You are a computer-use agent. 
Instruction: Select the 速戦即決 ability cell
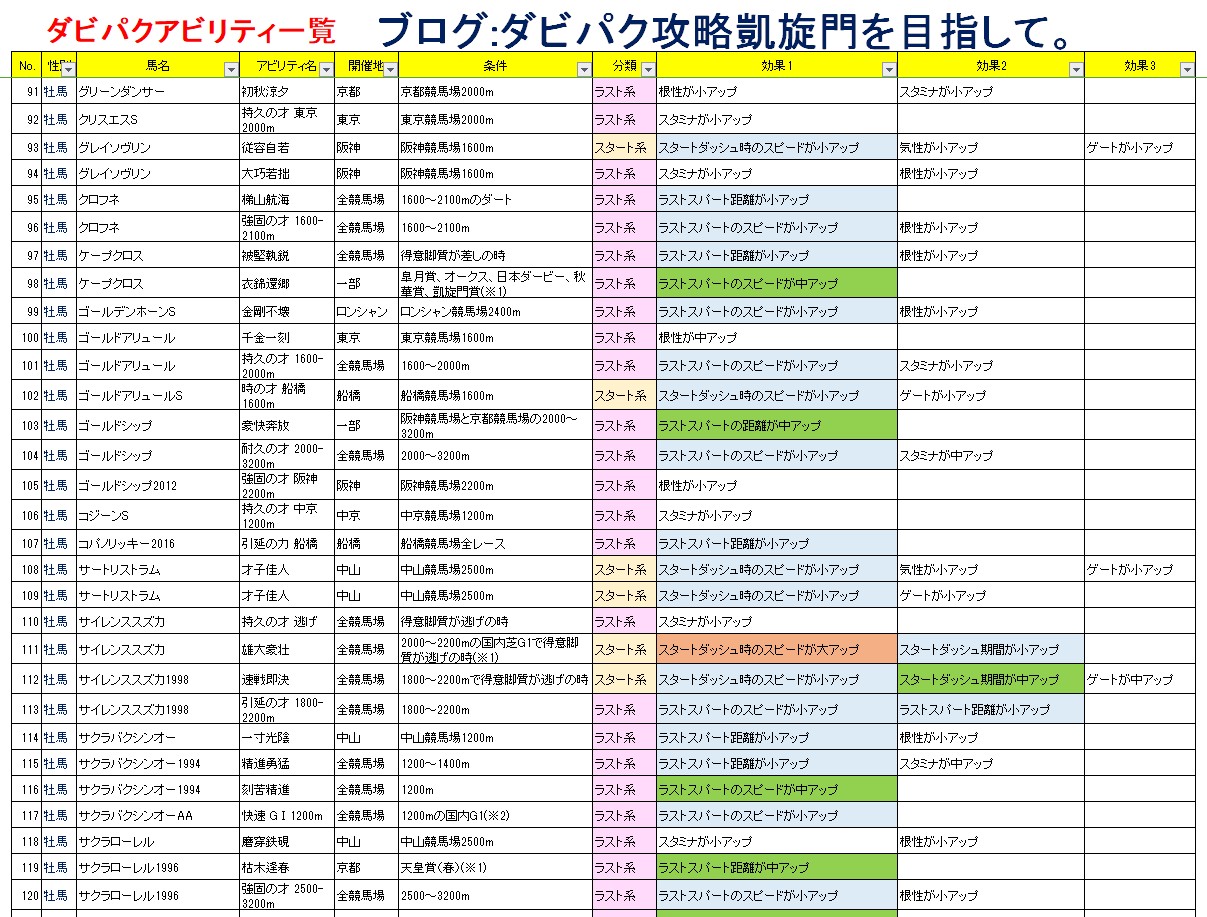pyautogui.click(x=287, y=679)
